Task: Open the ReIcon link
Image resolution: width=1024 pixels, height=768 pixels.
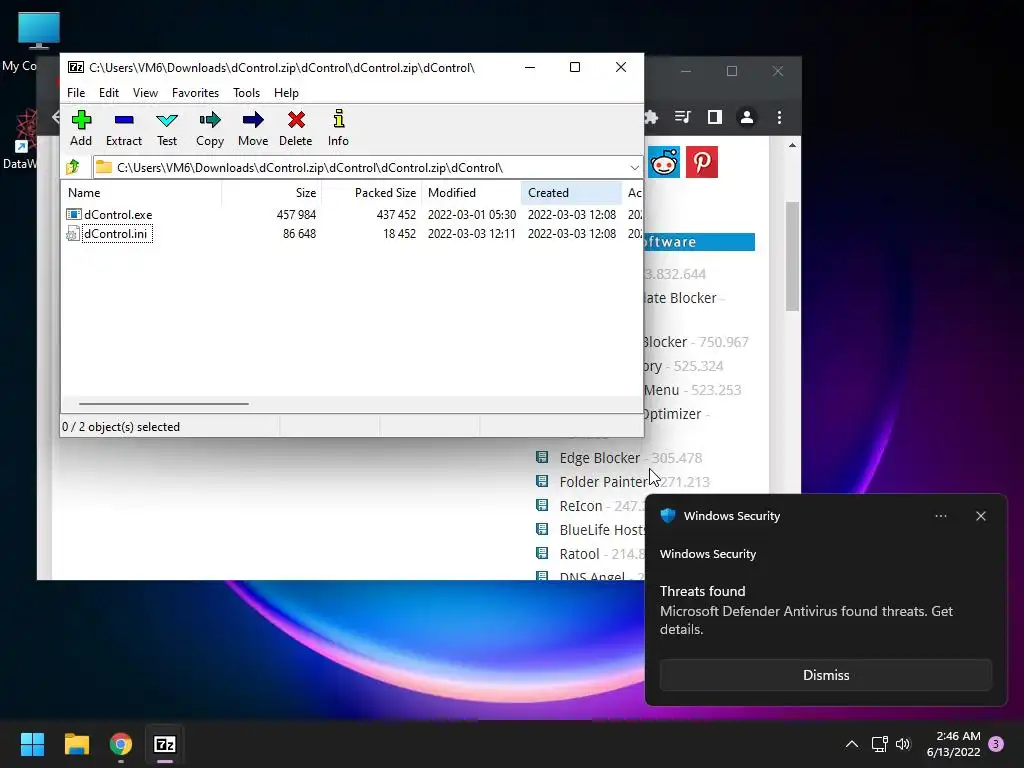Action: 581,506
